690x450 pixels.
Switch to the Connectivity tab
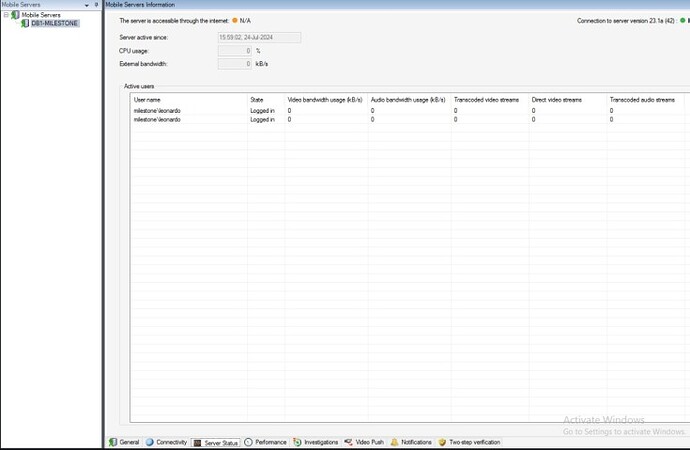[166, 442]
